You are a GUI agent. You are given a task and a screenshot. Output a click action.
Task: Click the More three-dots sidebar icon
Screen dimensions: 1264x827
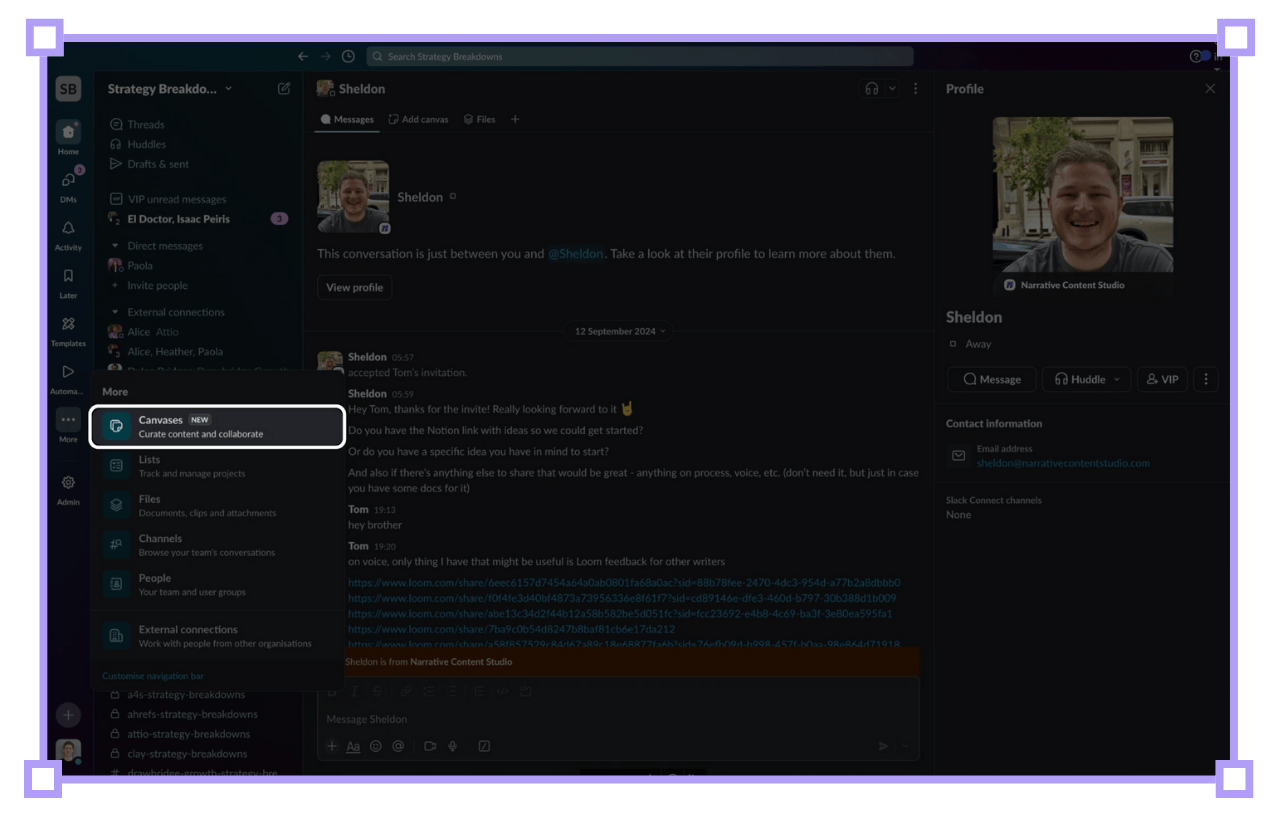(x=68, y=420)
